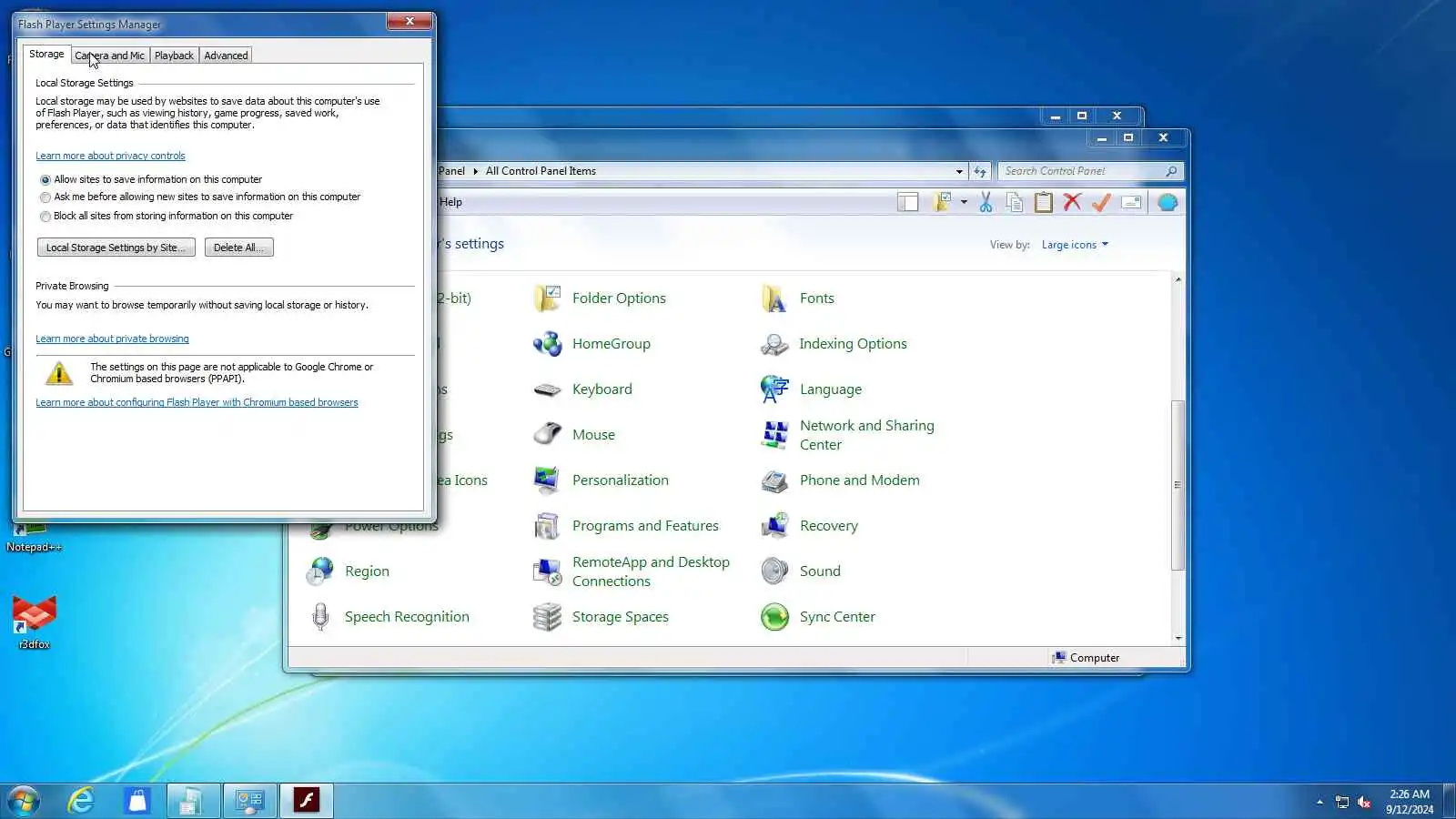The width and height of the screenshot is (1456, 819).
Task: Switch to the Storage tab
Action: pyautogui.click(x=46, y=55)
